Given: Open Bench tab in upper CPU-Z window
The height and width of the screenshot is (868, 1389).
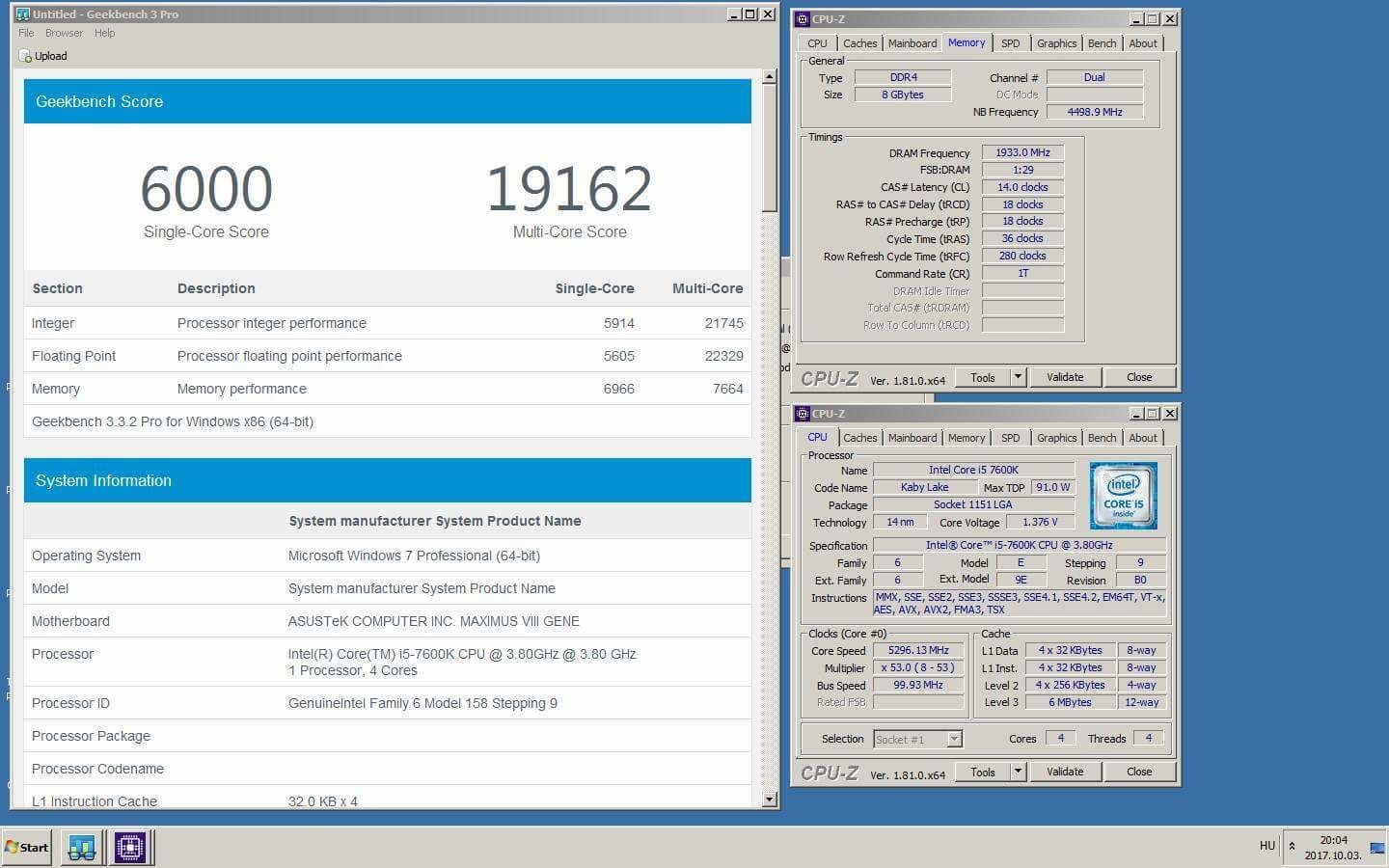Looking at the screenshot, I should [1102, 43].
